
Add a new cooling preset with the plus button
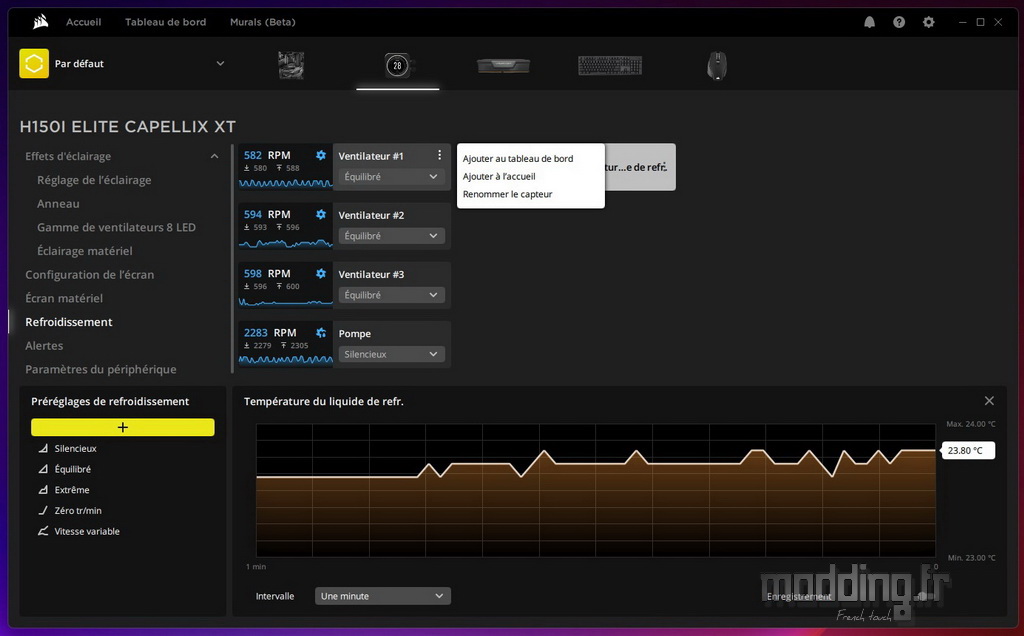pyautogui.click(x=123, y=427)
